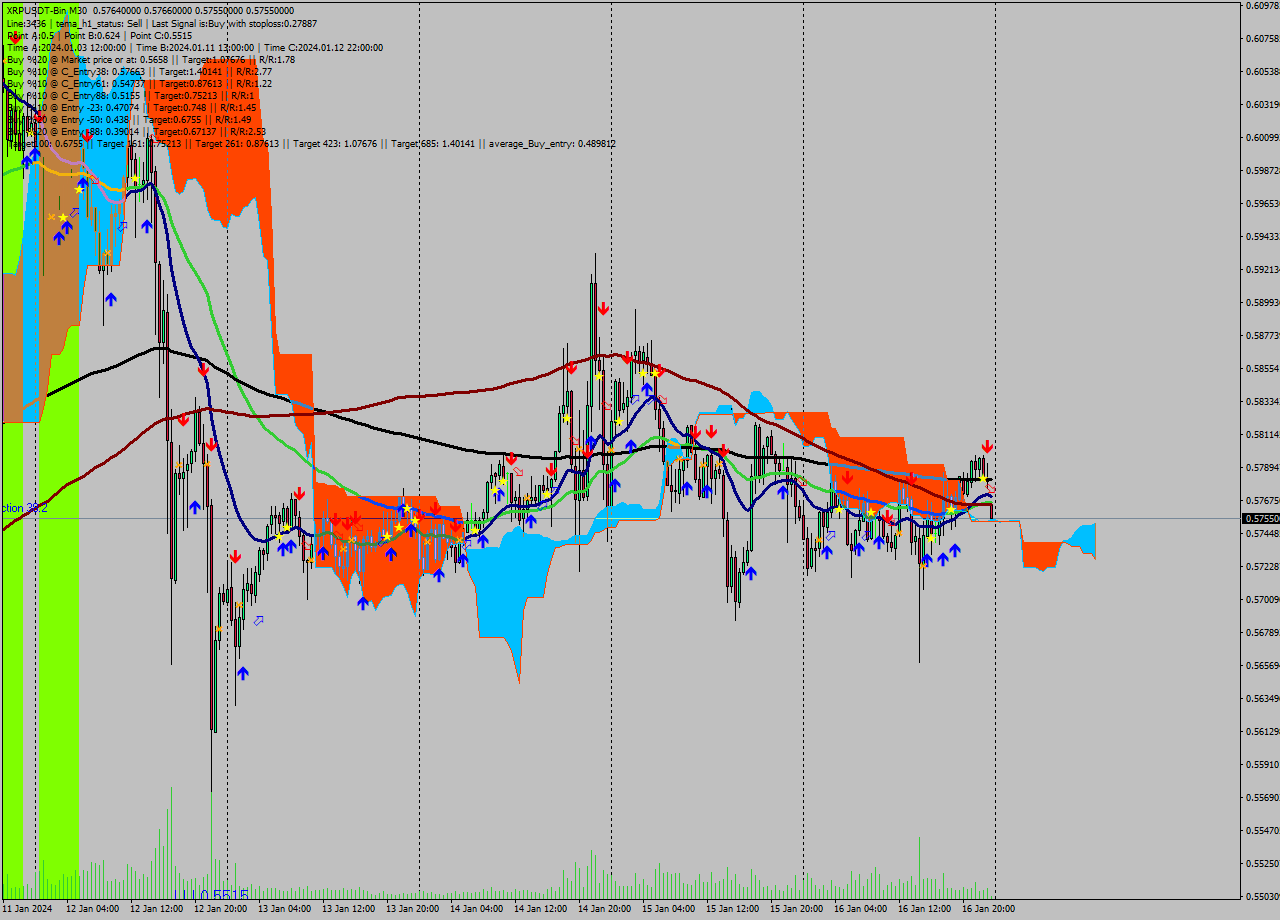Viewport: 1280px width, 920px height.
Task: Click the 0.5833 price scale label
Action: pos(1263,401)
